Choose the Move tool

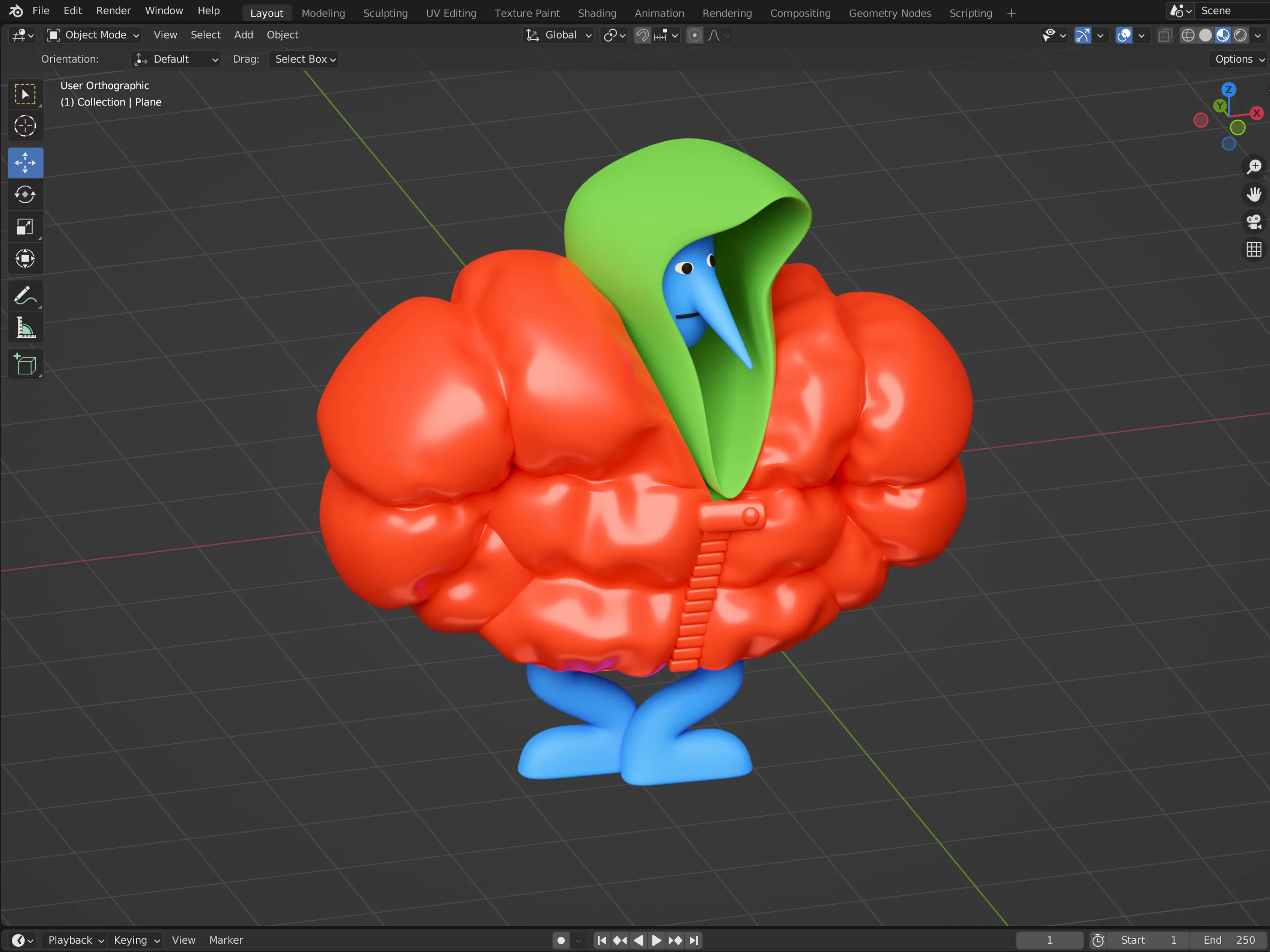coord(25,163)
